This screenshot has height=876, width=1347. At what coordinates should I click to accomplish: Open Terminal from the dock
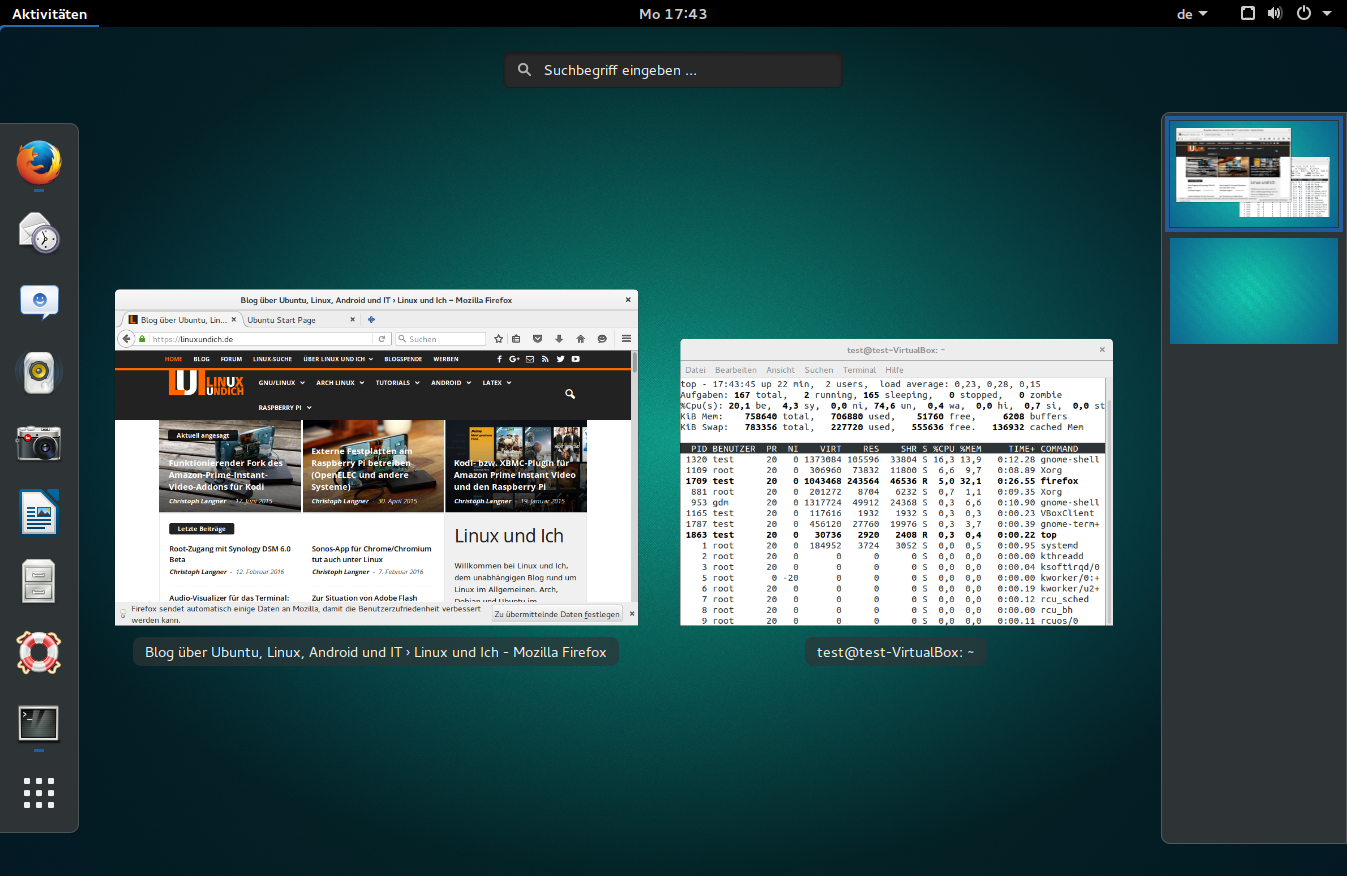pos(39,722)
